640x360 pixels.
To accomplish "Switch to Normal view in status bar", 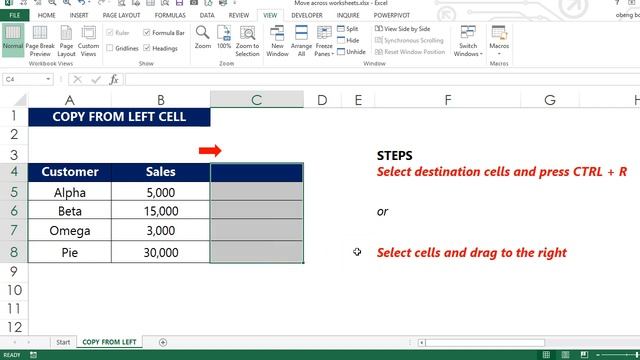I will (x=546, y=355).
